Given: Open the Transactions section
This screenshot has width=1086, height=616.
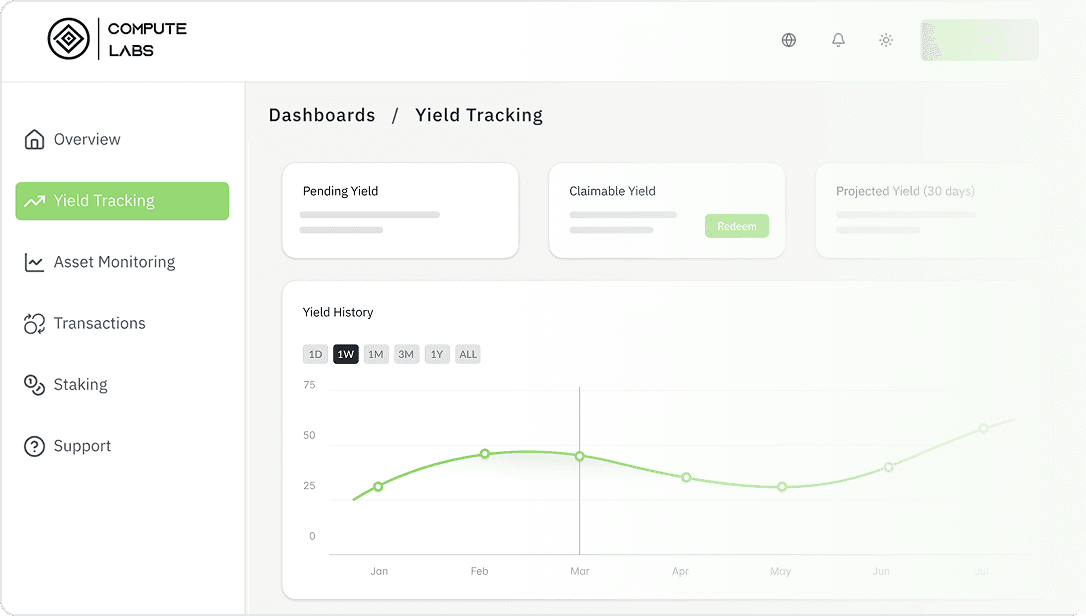Looking at the screenshot, I should pos(100,324).
